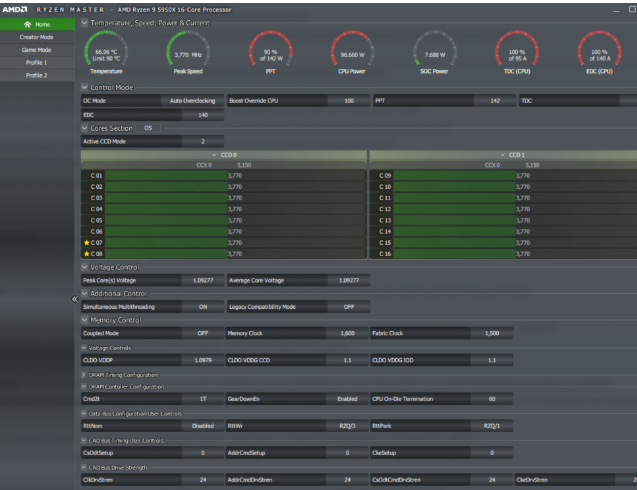Click CPU On-Die Termination value 60
637x490 pixels.
492,399
